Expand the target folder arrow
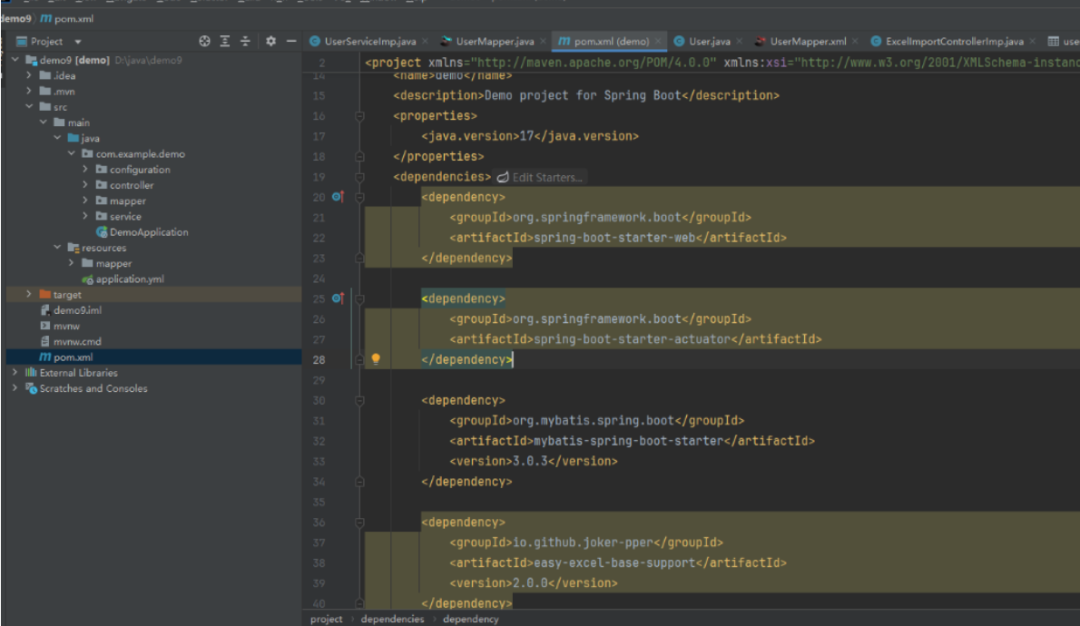 [29, 294]
